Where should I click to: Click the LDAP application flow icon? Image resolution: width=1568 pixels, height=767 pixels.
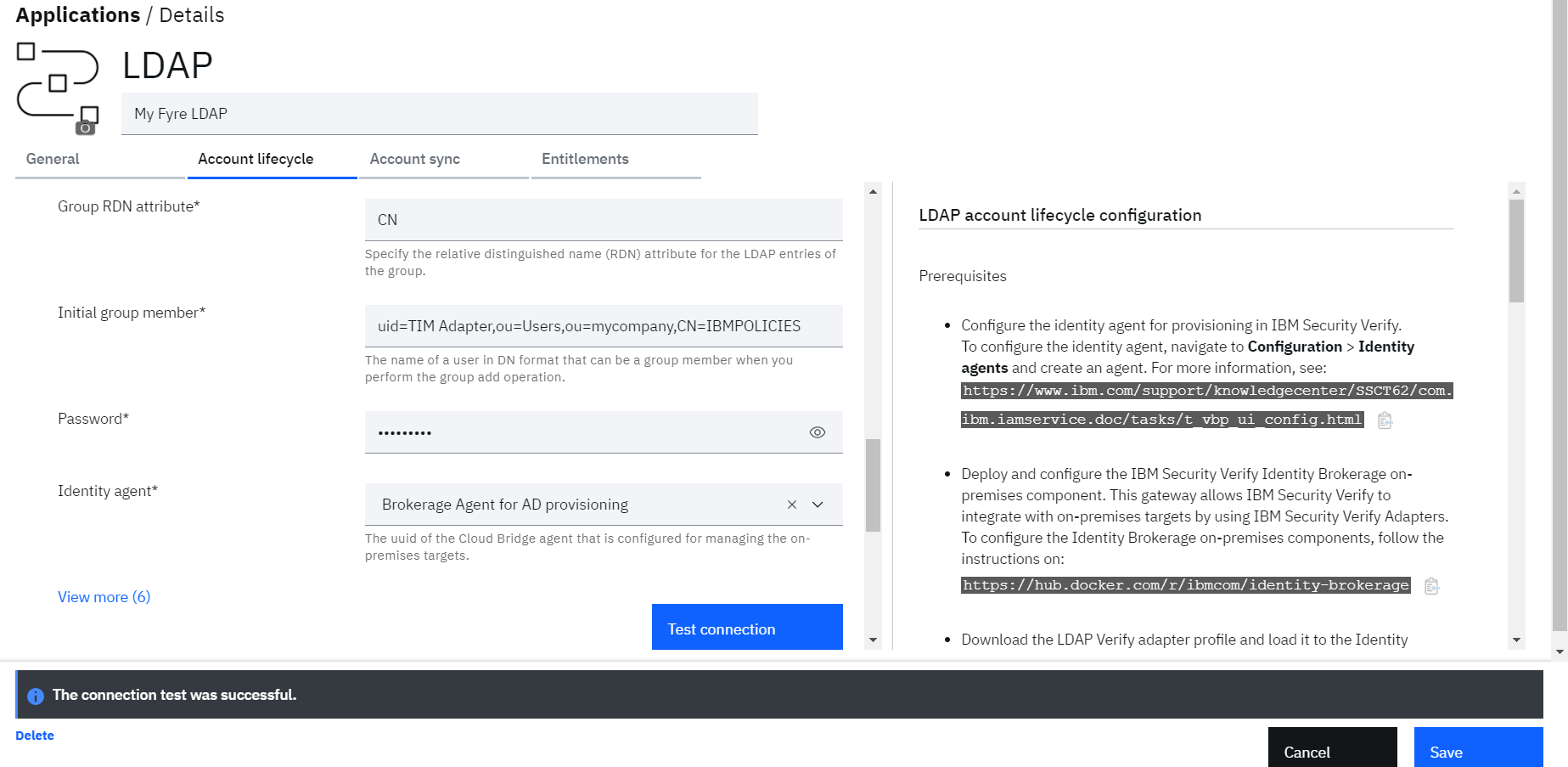click(x=58, y=83)
